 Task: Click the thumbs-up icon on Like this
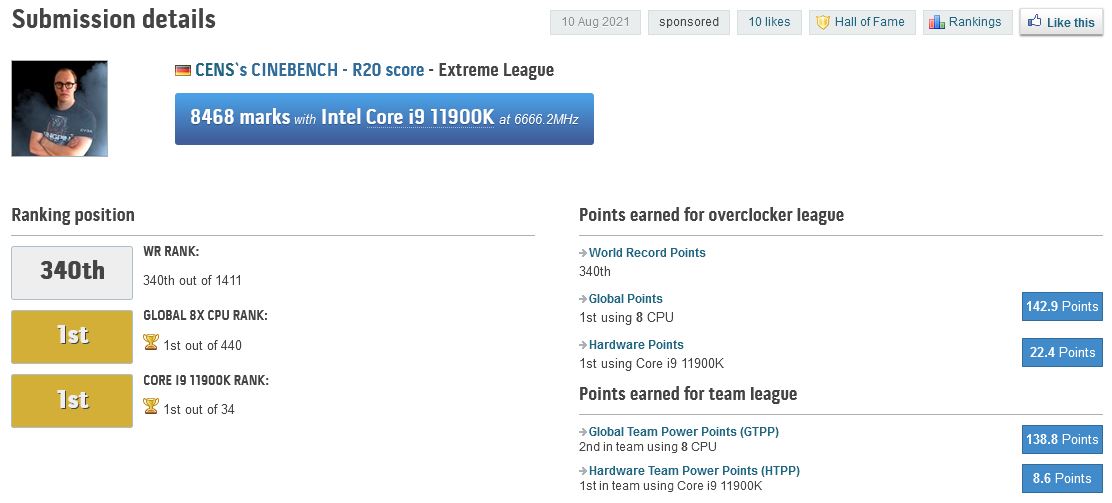(1034, 21)
